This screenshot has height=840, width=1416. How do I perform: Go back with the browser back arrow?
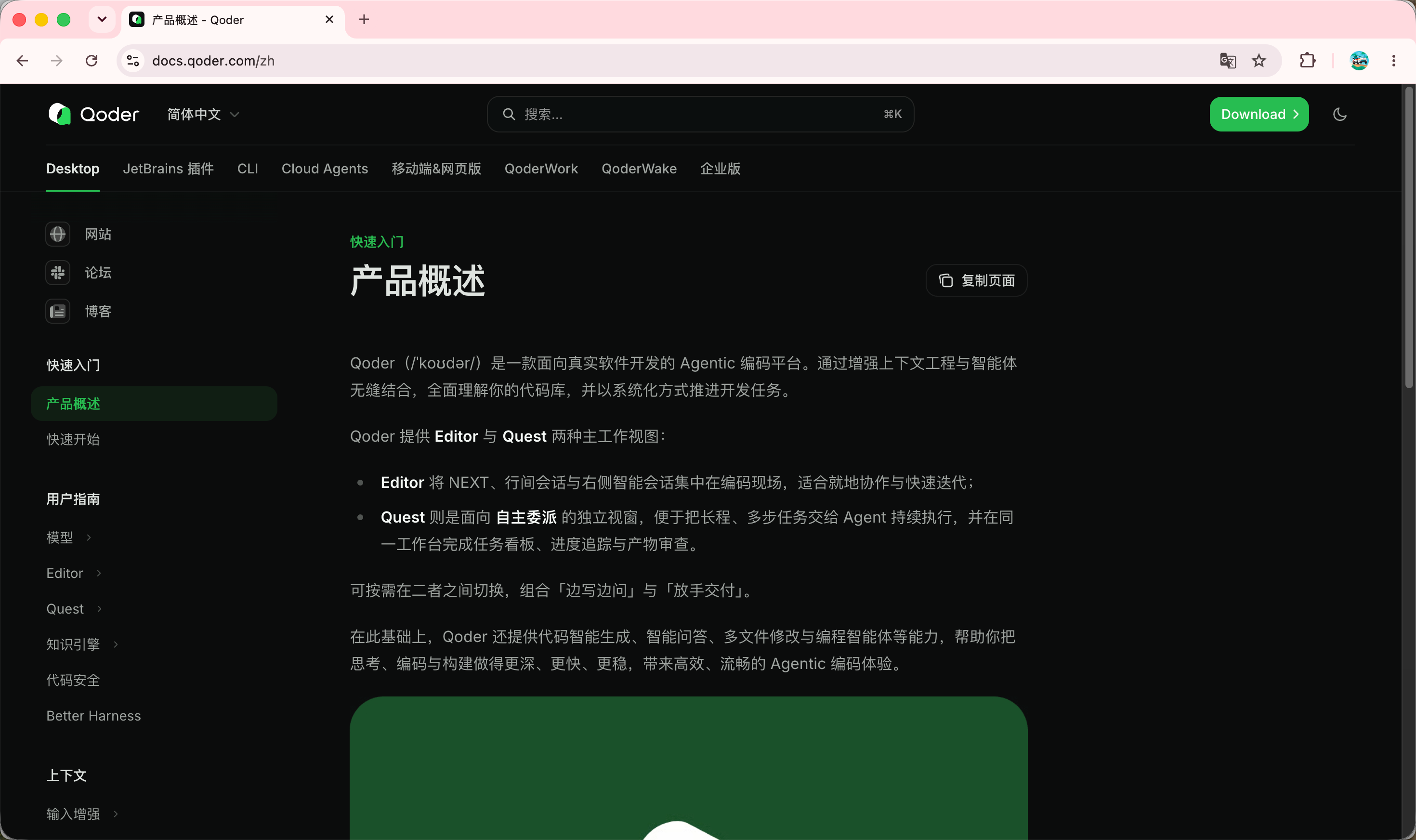coord(23,61)
